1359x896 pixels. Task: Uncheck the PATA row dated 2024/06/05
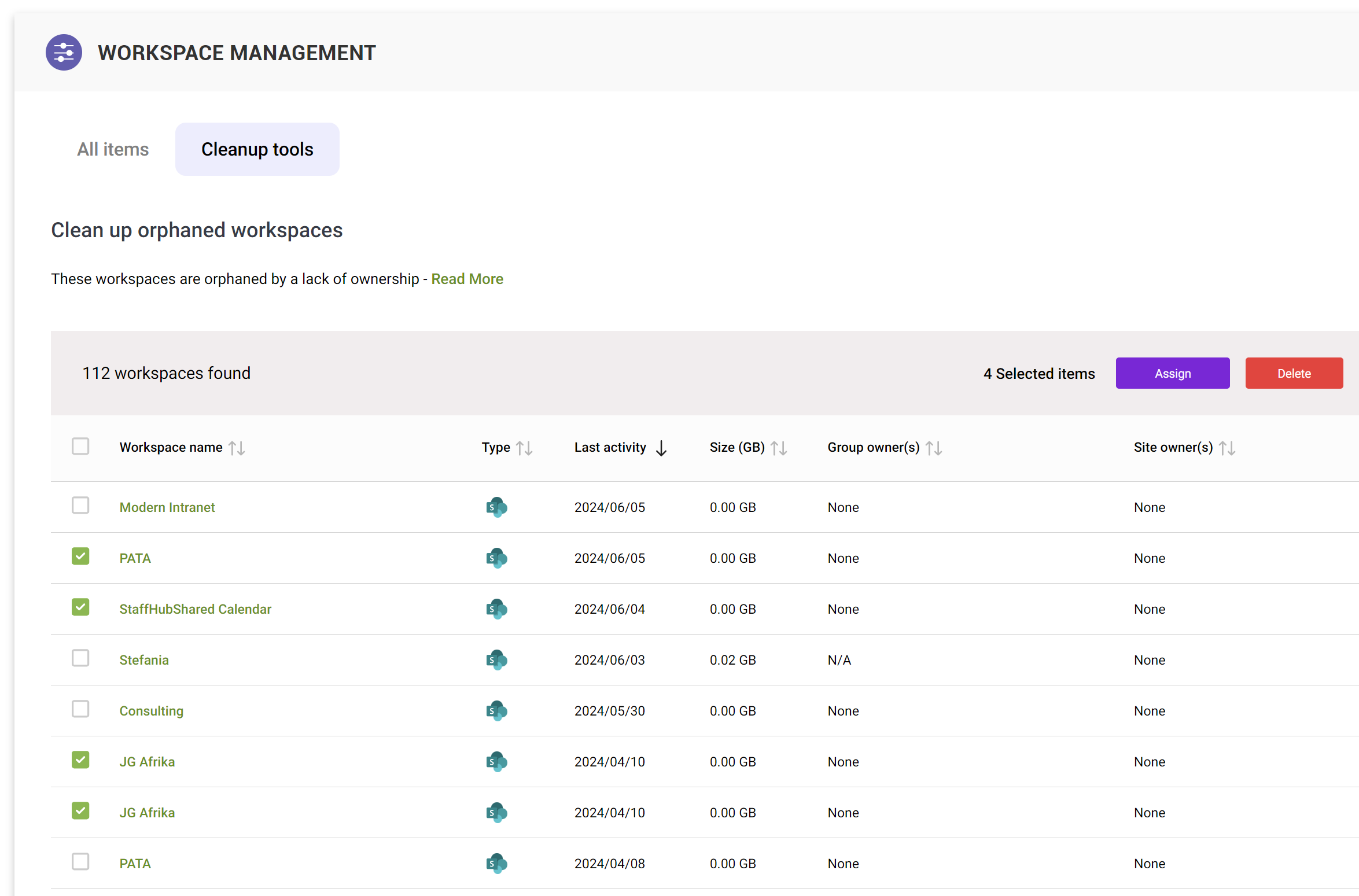coord(80,556)
